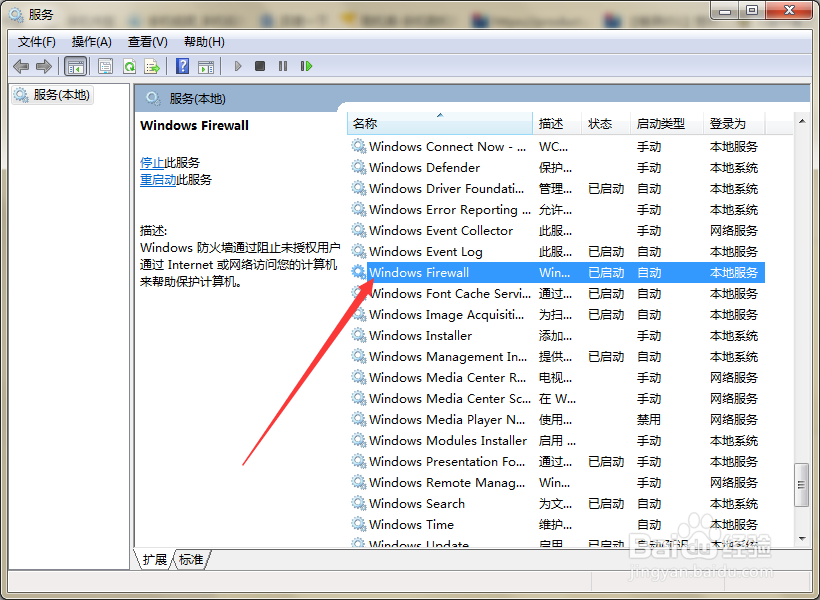Select Windows Remote Management service

click(557, 482)
